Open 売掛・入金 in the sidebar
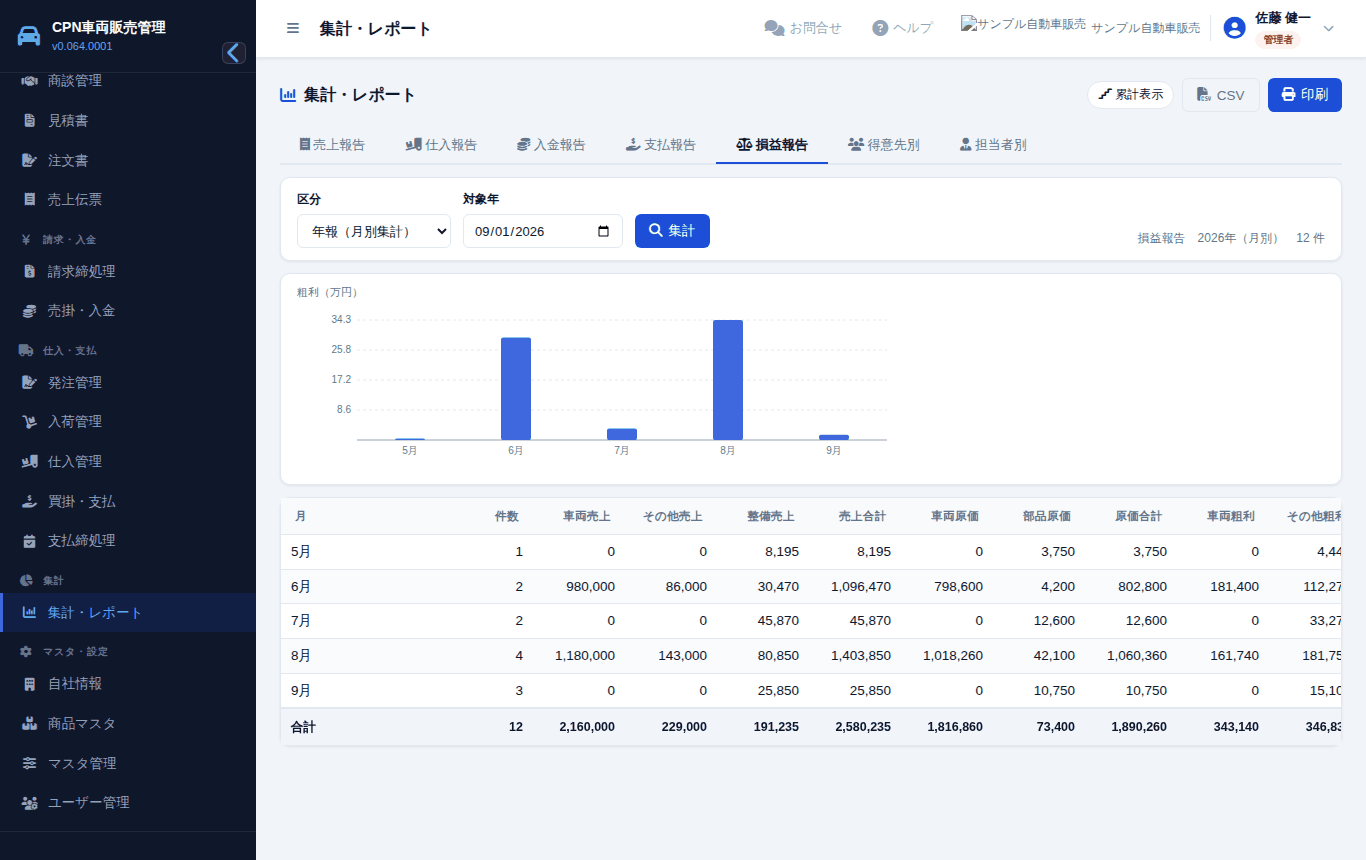 click(128, 311)
